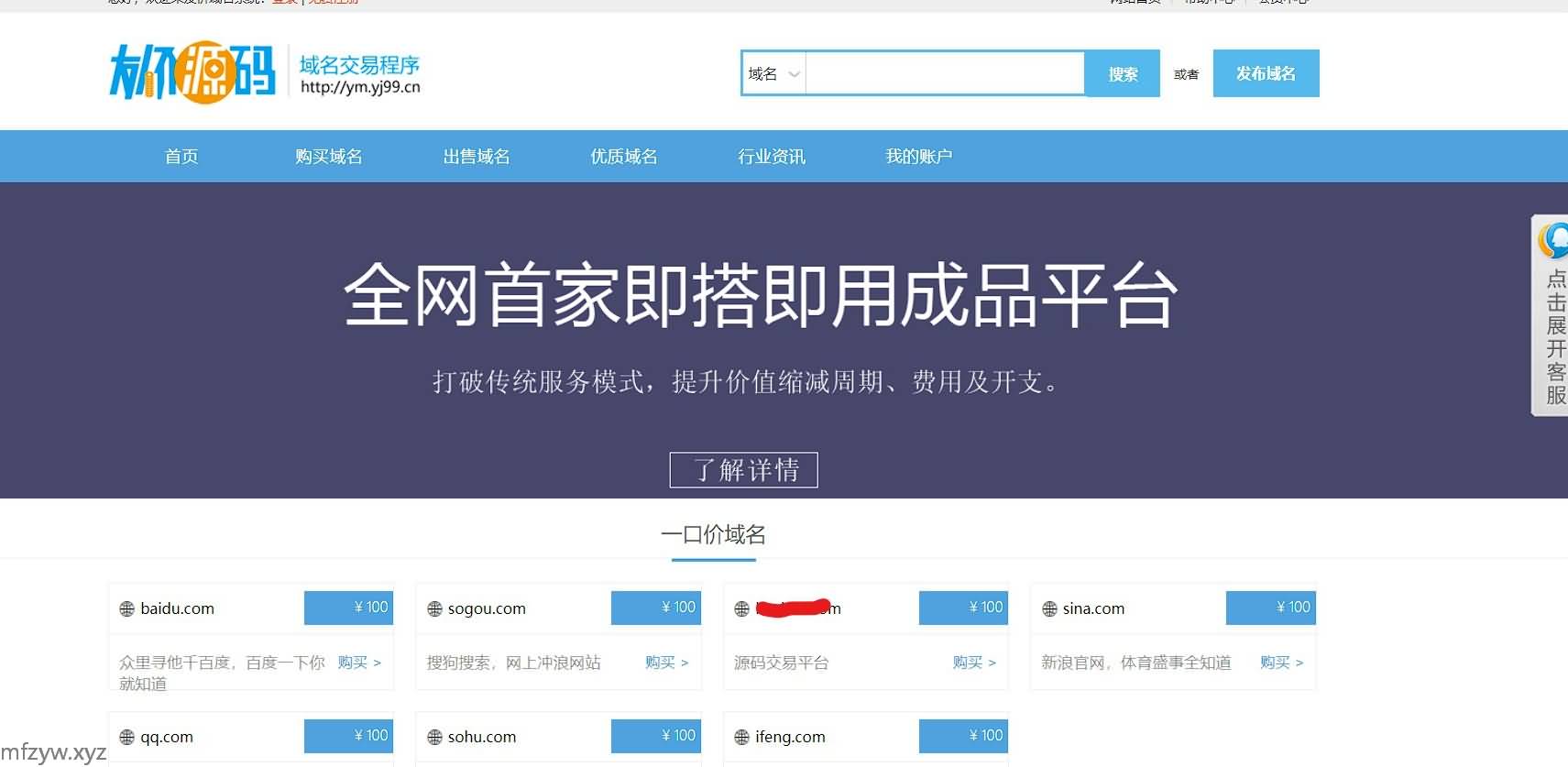1568x767 pixels.
Task: Expand the 域名 search type dropdown
Action: tap(773, 73)
